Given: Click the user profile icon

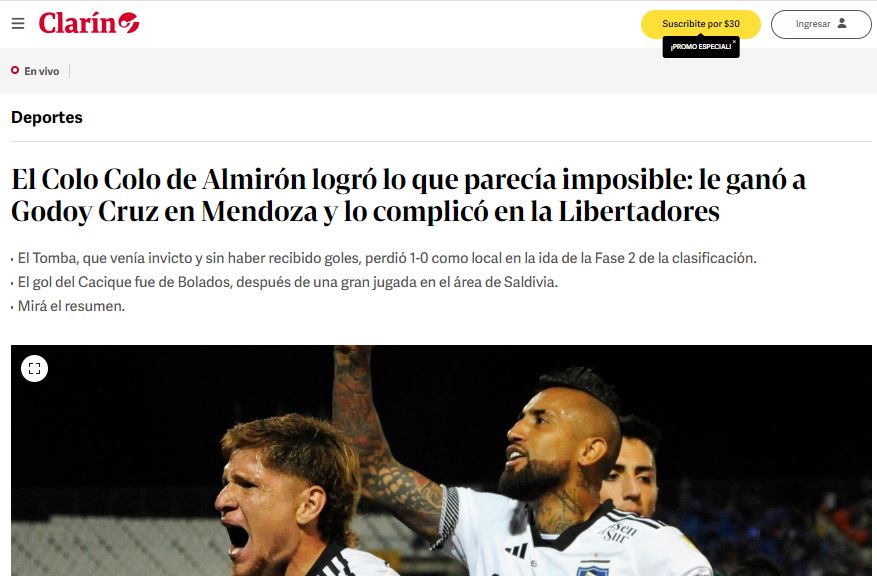Looking at the screenshot, I should coord(842,23).
